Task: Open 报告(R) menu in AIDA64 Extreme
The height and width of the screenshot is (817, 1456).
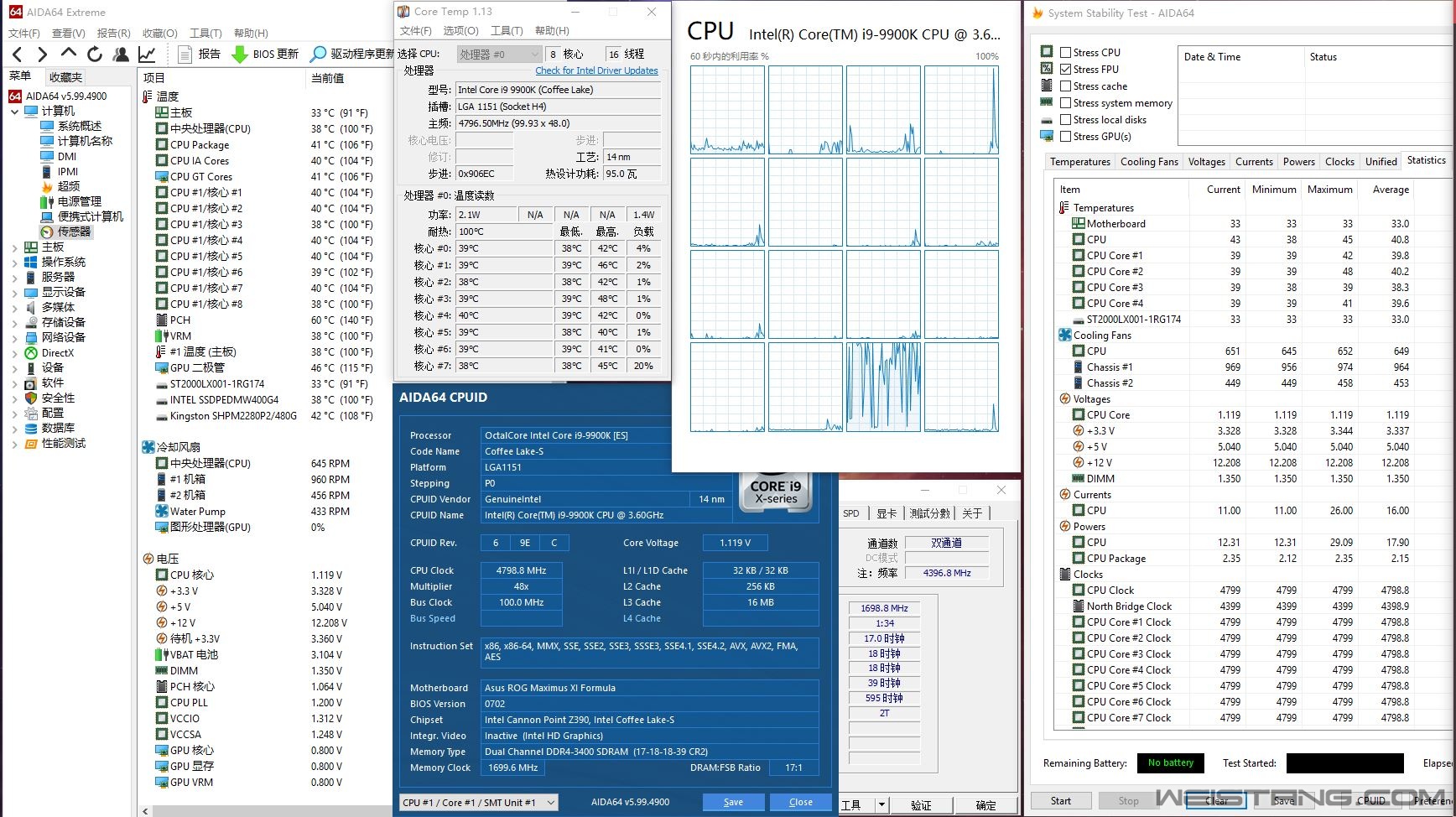Action: (113, 34)
